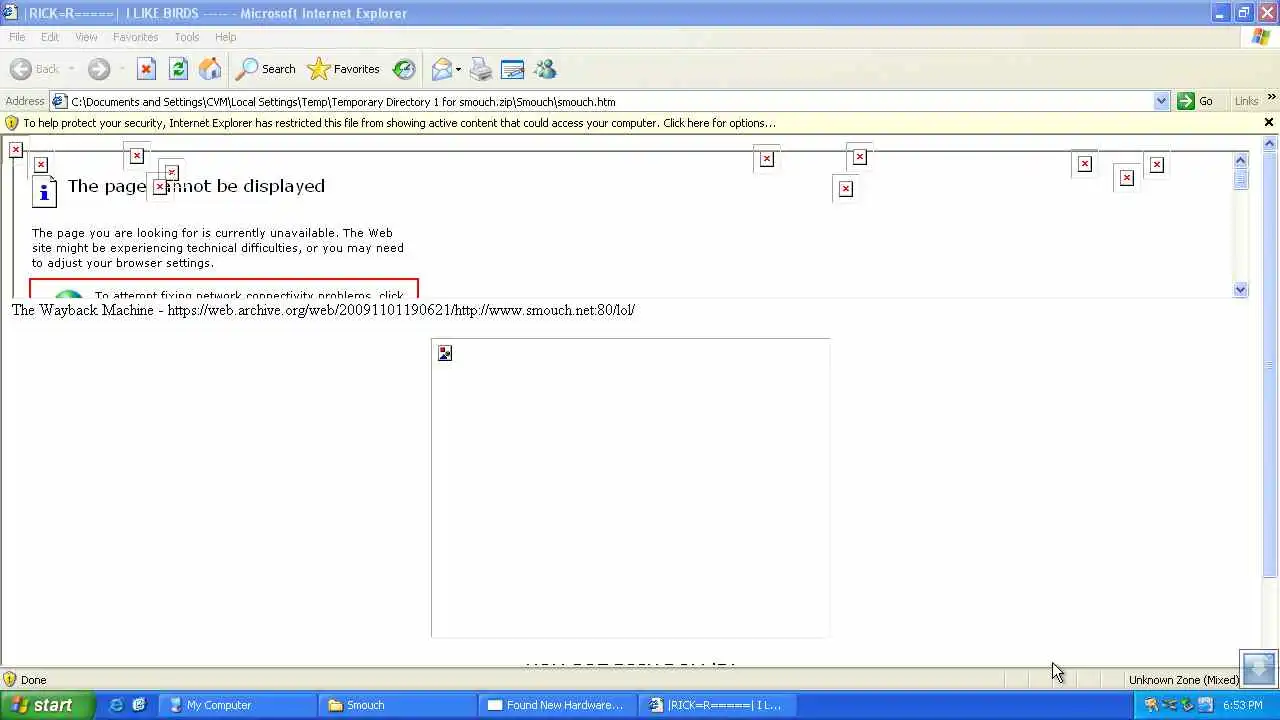The image size is (1280, 720).
Task: Switch to Smouch folder taskbar button
Action: (x=397, y=705)
